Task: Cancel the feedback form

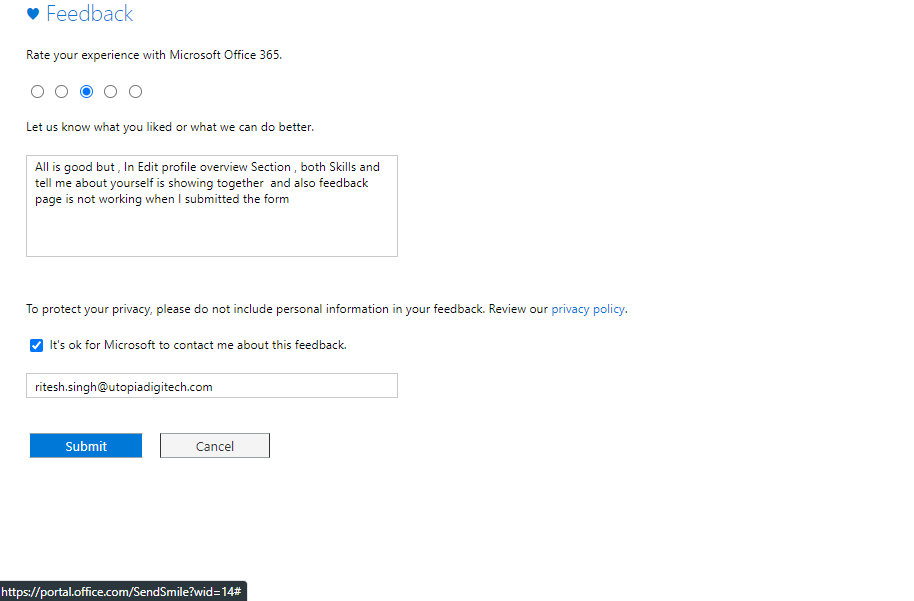Action: point(215,446)
